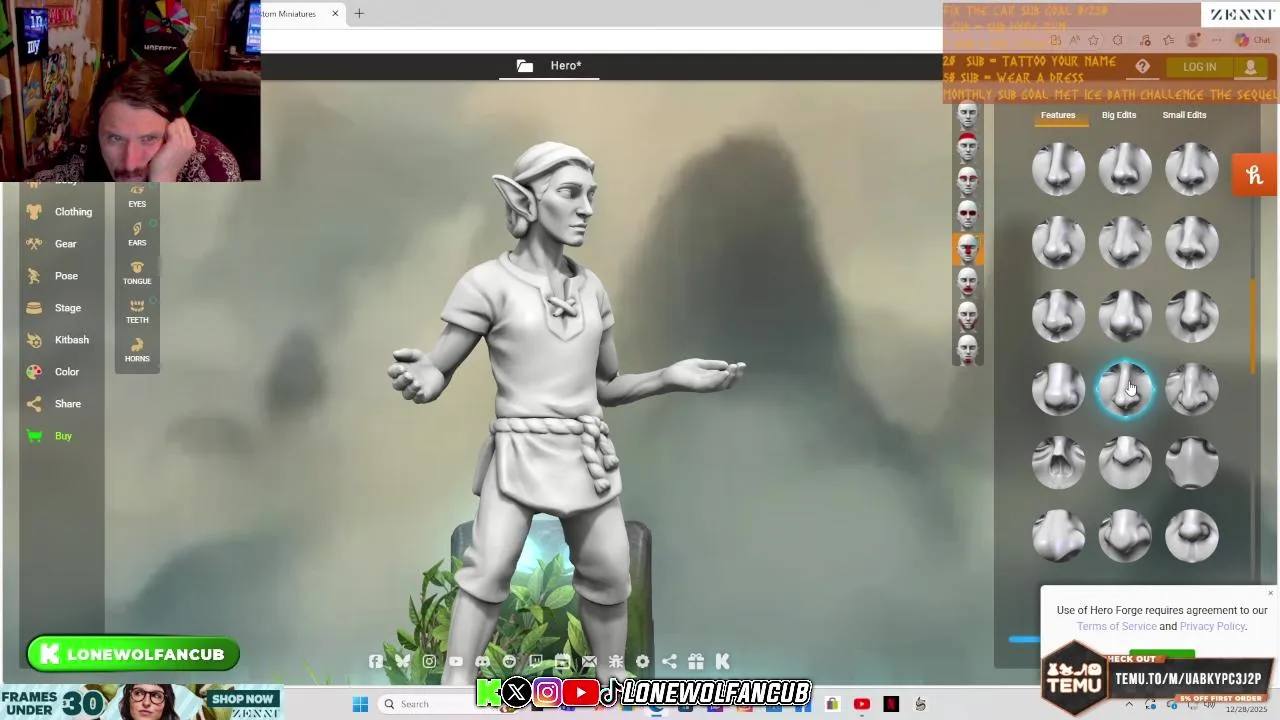Select the jaw-highlighted face region thumbnail

[967, 316]
